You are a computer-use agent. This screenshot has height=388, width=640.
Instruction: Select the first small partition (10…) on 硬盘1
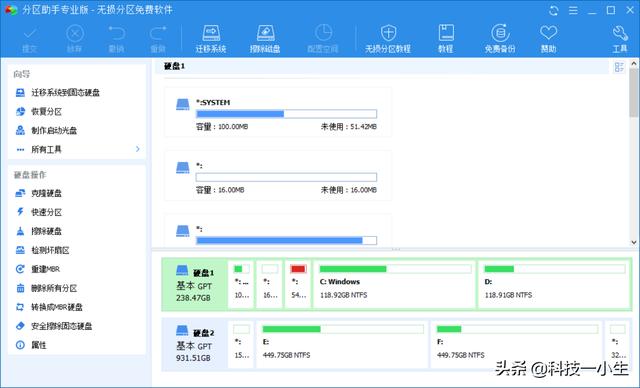coord(241,285)
